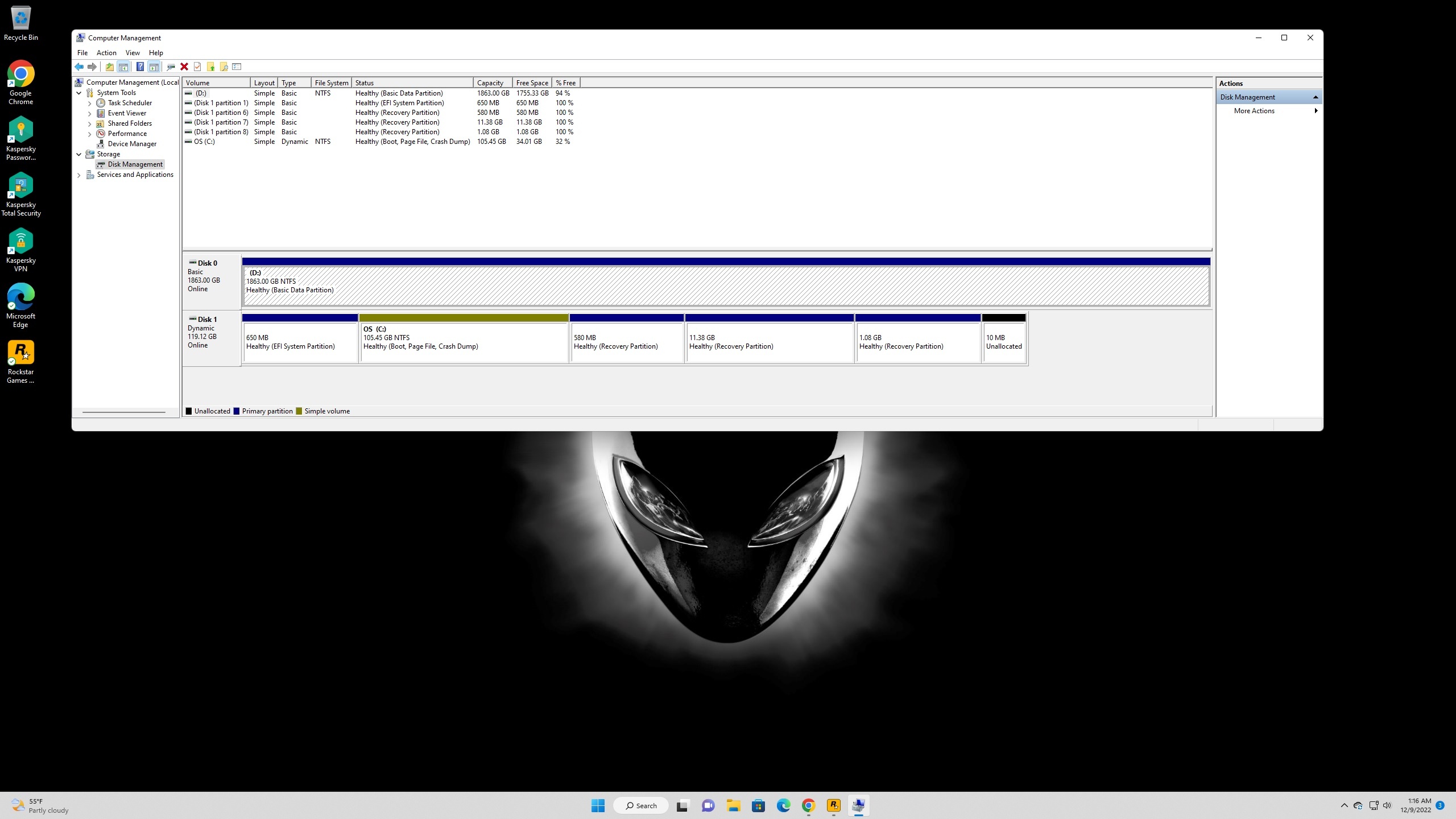Select the OS (C:) row in volume list
Screen dimensions: 1456x819
pyautogui.click(x=383, y=142)
